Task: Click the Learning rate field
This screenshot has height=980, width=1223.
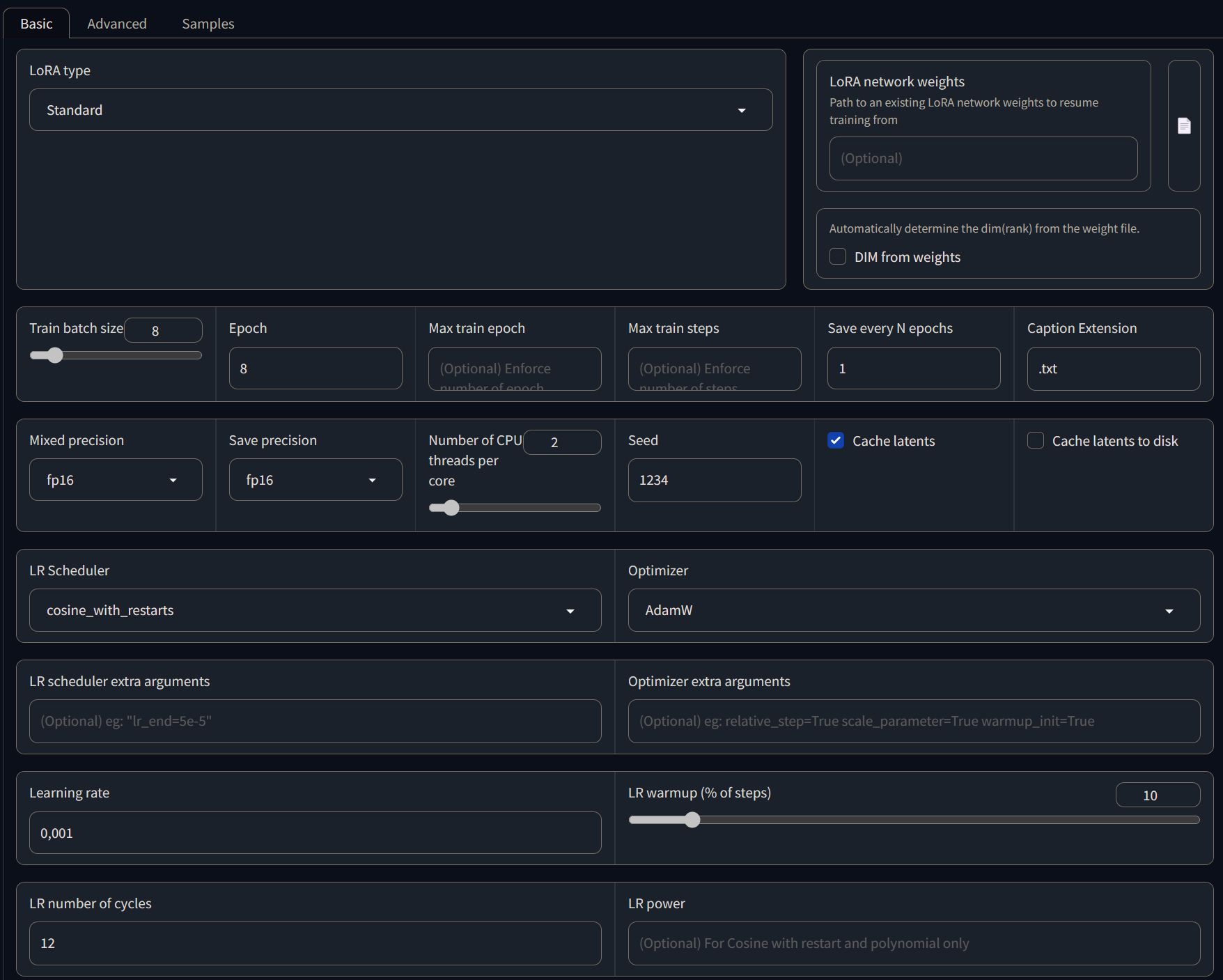Action: [315, 832]
